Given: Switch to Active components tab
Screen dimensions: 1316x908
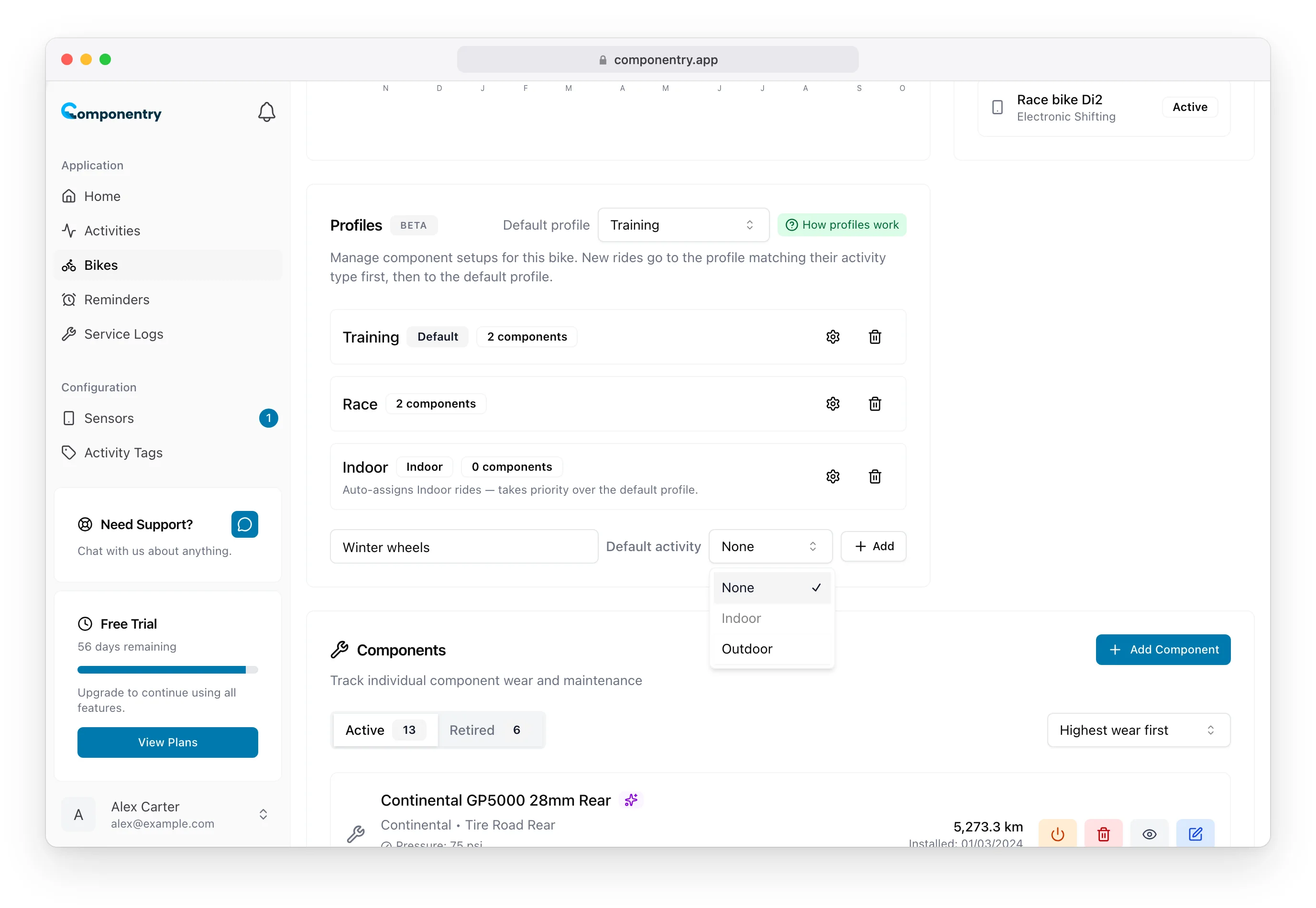Looking at the screenshot, I should [x=385, y=730].
